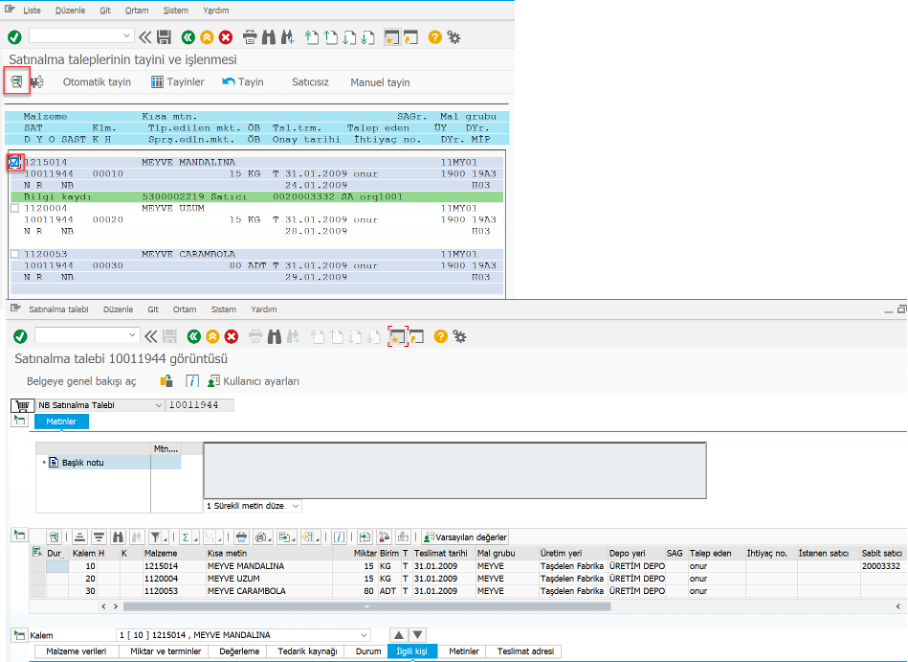Uncheck the MEYVE MANDALINA item checkbox
The width and height of the screenshot is (908, 662).
coord(14,162)
